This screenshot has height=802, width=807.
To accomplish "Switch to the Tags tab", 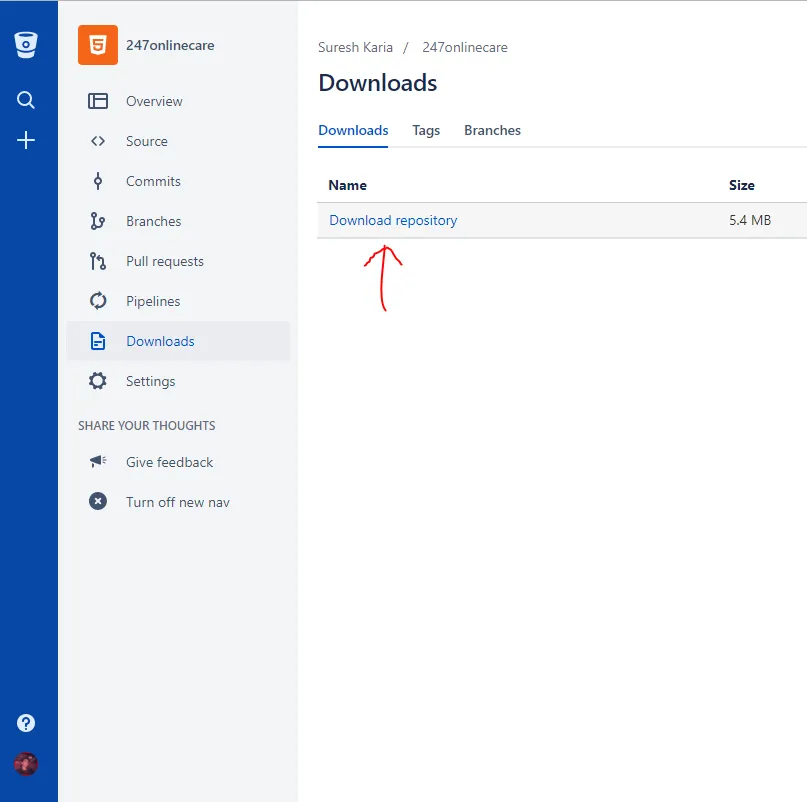I will pyautogui.click(x=426, y=131).
